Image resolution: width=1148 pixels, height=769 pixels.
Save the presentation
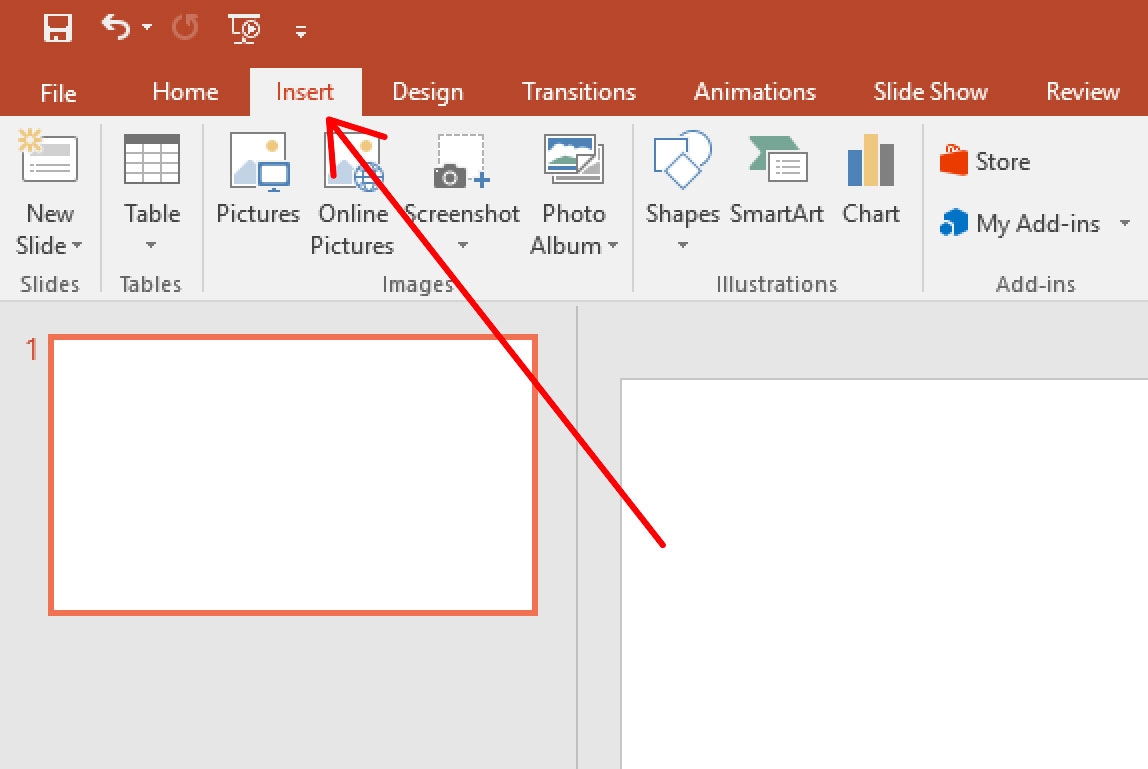[57, 28]
